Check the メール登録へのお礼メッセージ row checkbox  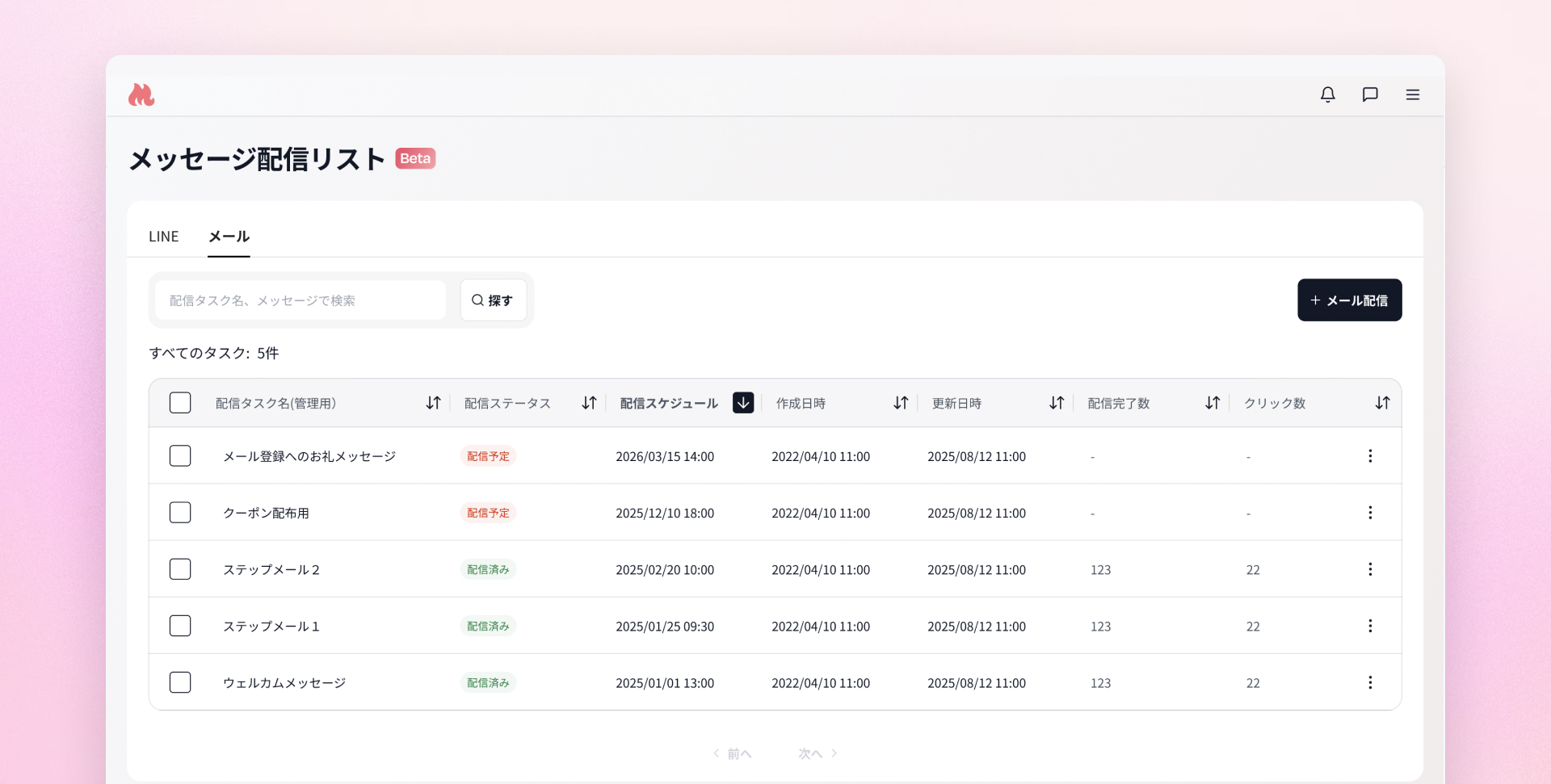[180, 456]
